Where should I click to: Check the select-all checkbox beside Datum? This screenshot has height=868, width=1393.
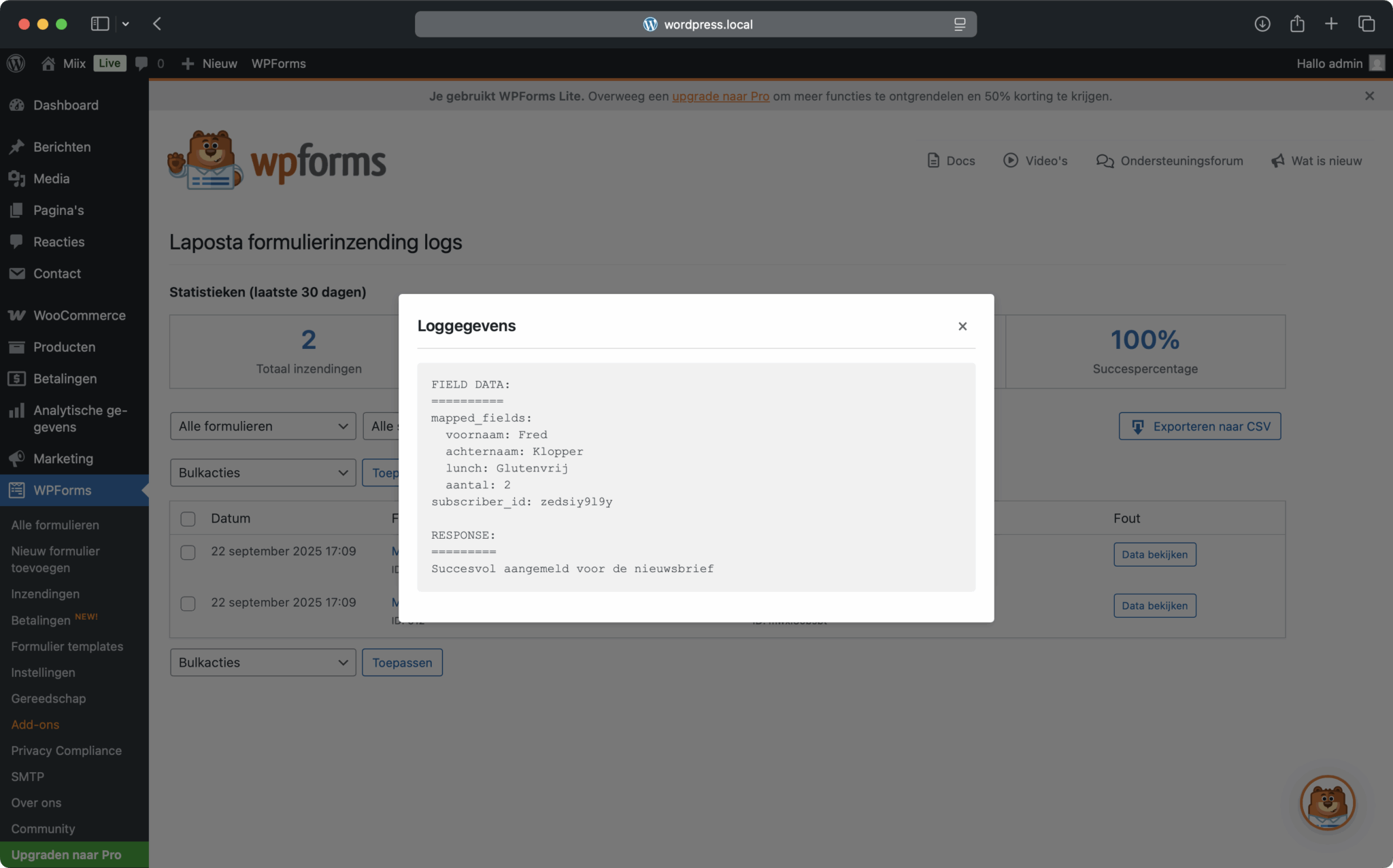pyautogui.click(x=188, y=519)
